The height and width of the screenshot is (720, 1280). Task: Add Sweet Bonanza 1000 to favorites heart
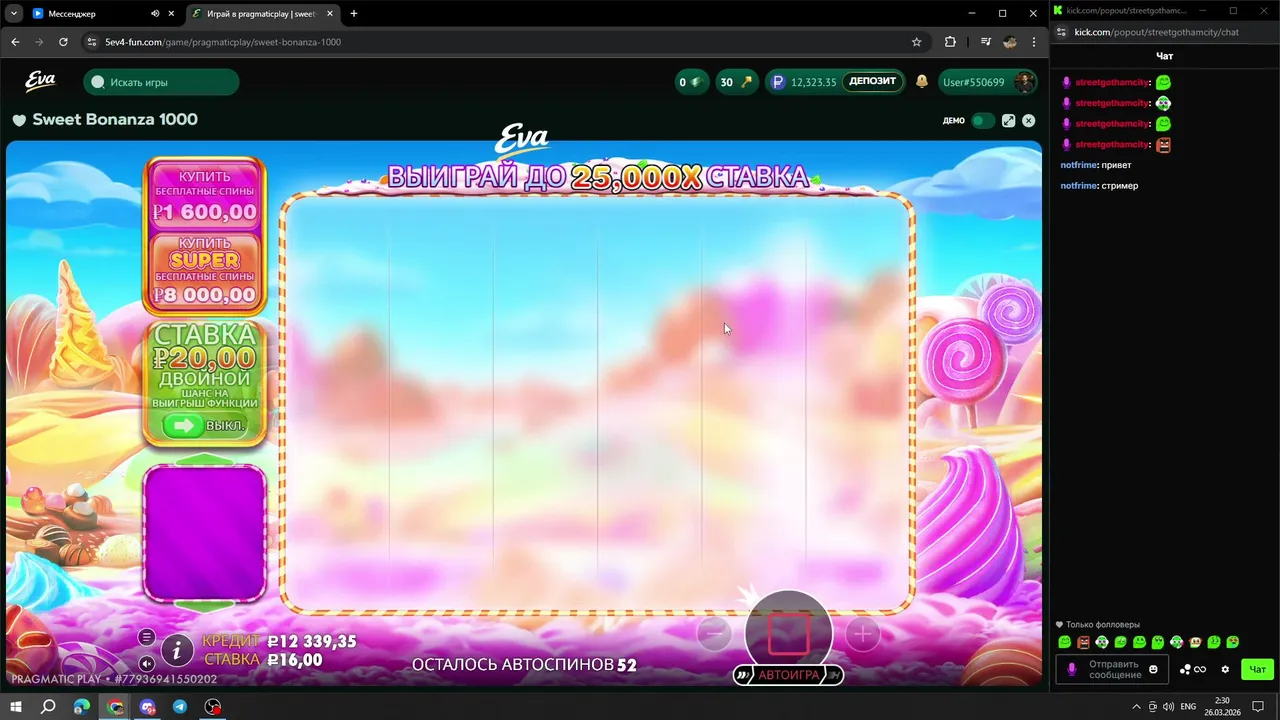(19, 120)
